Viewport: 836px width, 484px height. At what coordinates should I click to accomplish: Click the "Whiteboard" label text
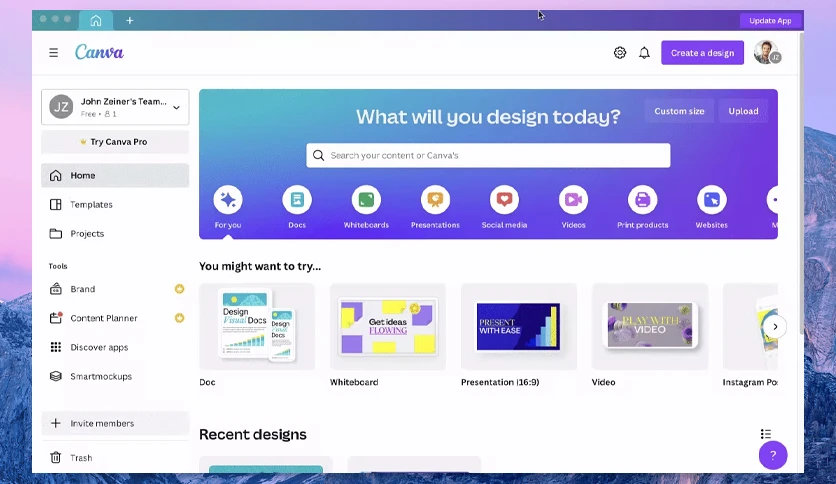click(x=354, y=382)
